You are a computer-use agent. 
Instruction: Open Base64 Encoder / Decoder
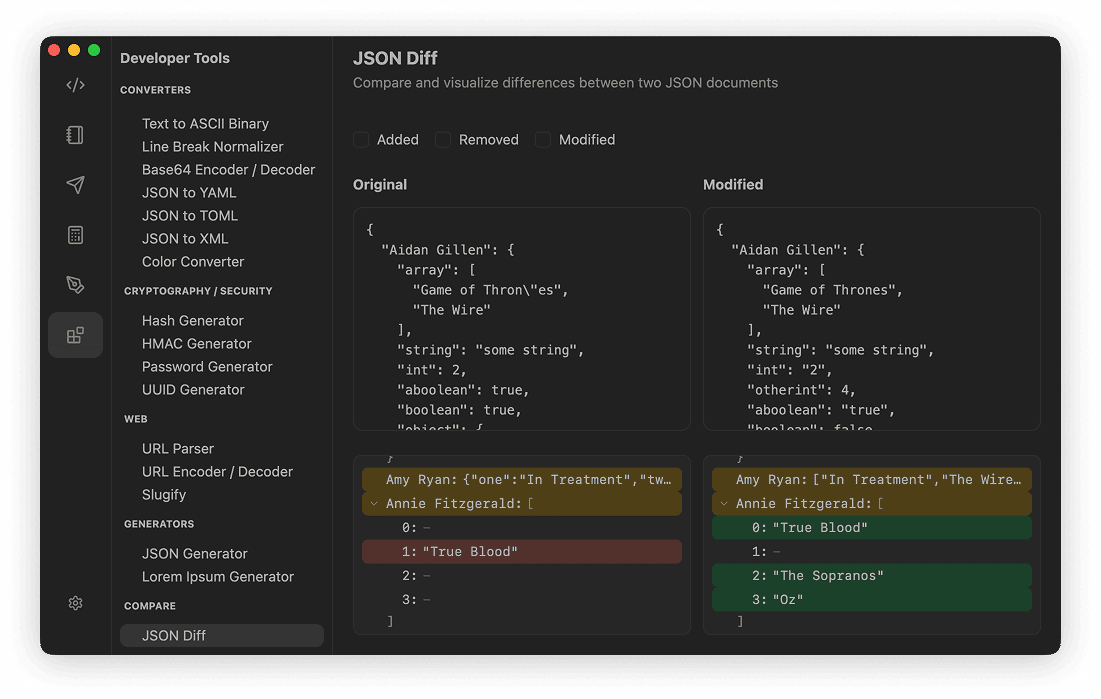228,170
